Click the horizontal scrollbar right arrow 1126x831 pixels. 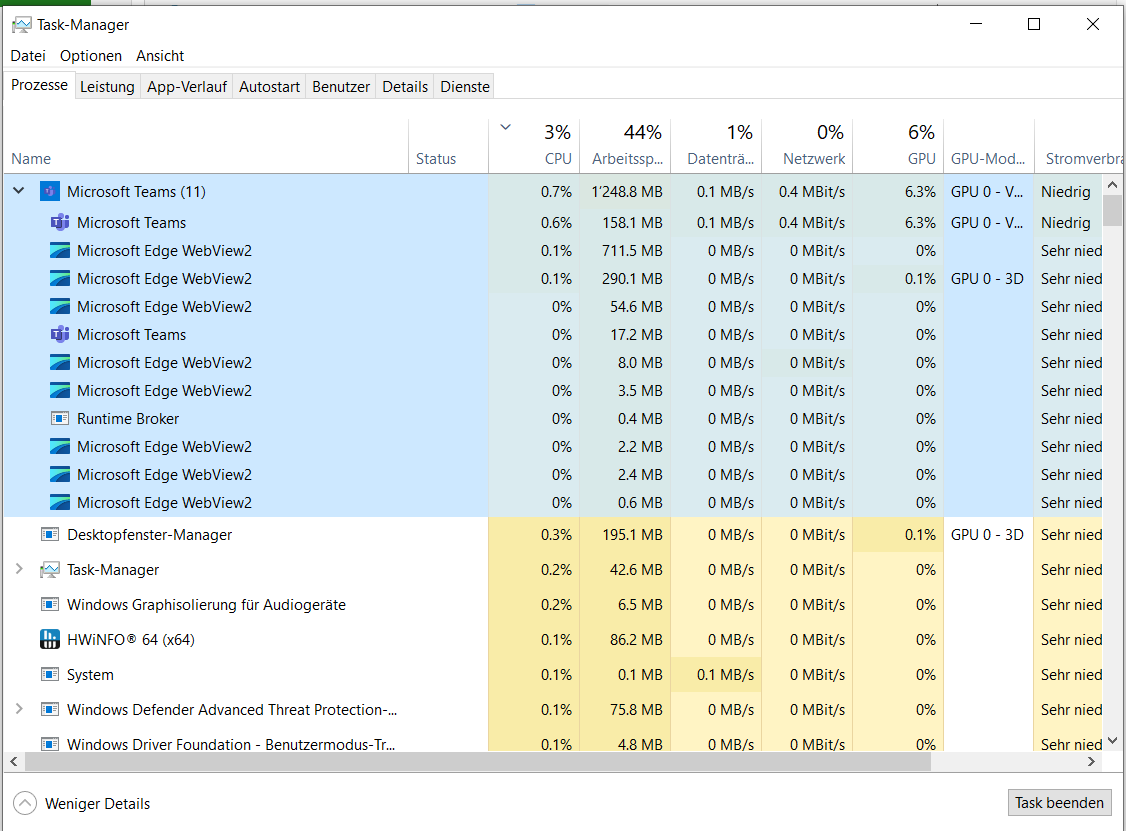coord(1092,761)
